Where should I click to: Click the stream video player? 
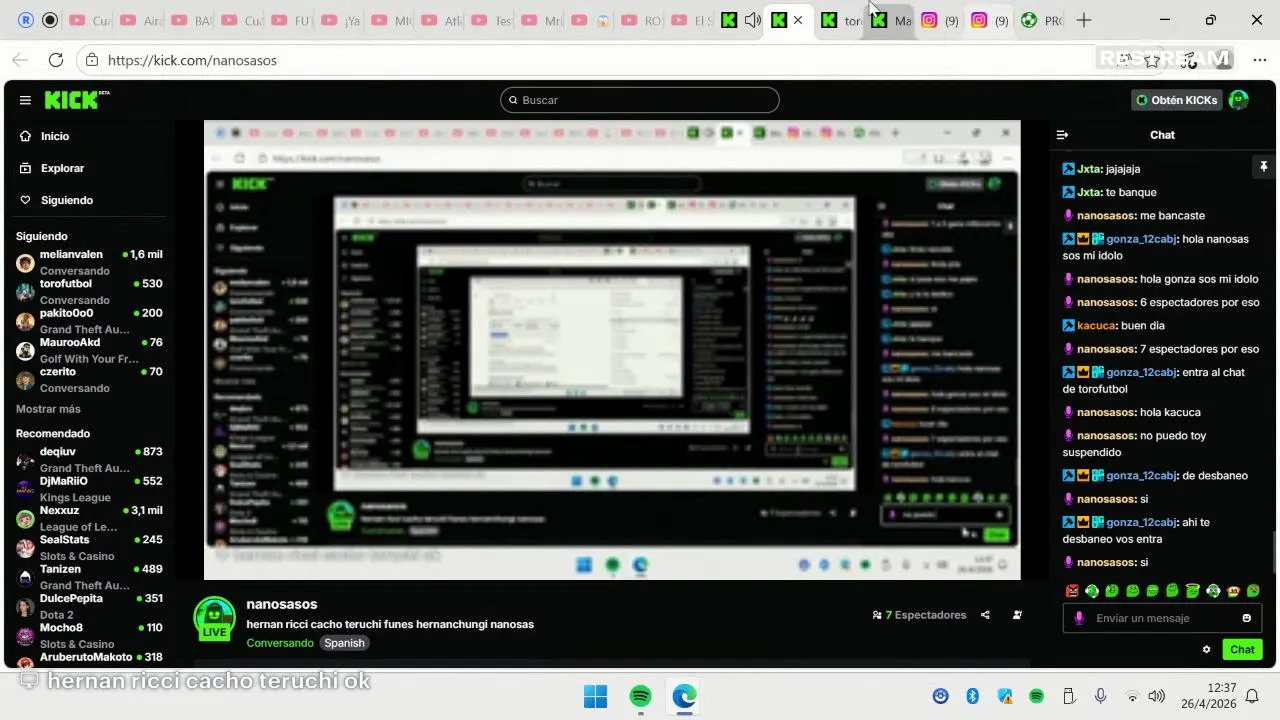pyautogui.click(x=612, y=350)
